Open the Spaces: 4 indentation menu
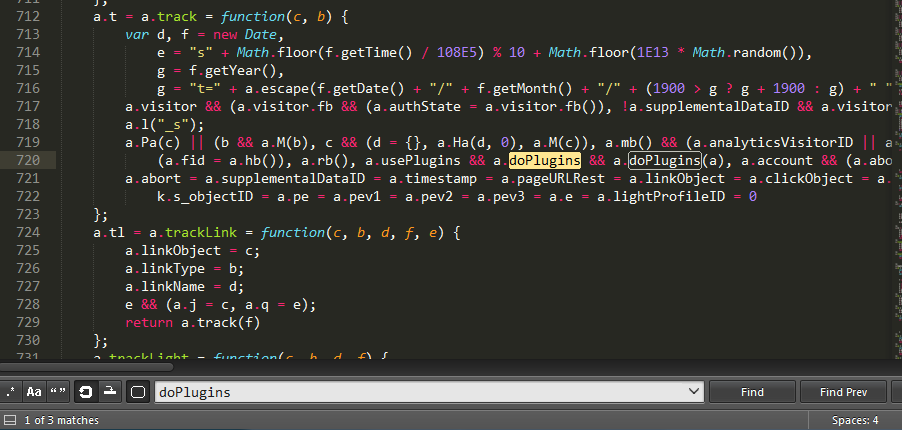The image size is (902, 430). tap(855, 420)
